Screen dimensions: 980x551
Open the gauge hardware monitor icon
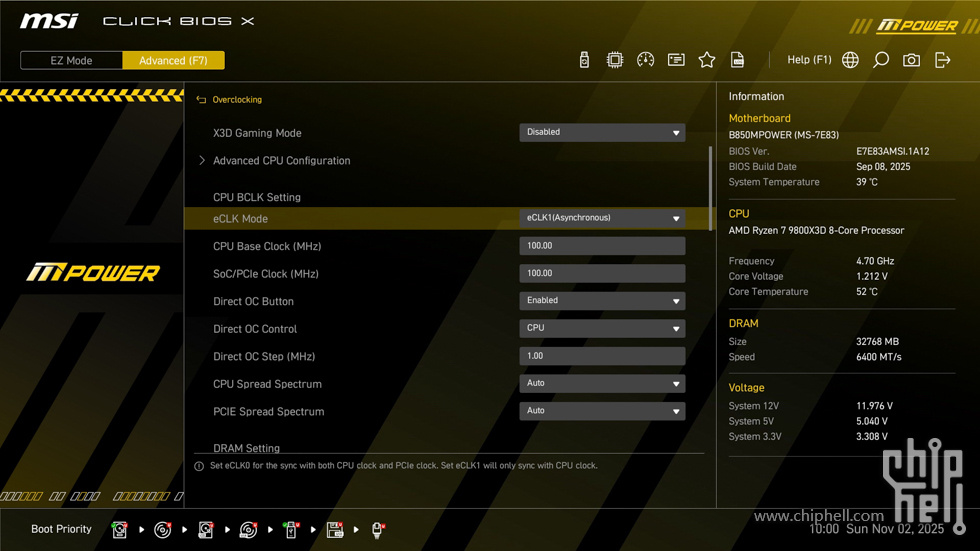pos(646,60)
